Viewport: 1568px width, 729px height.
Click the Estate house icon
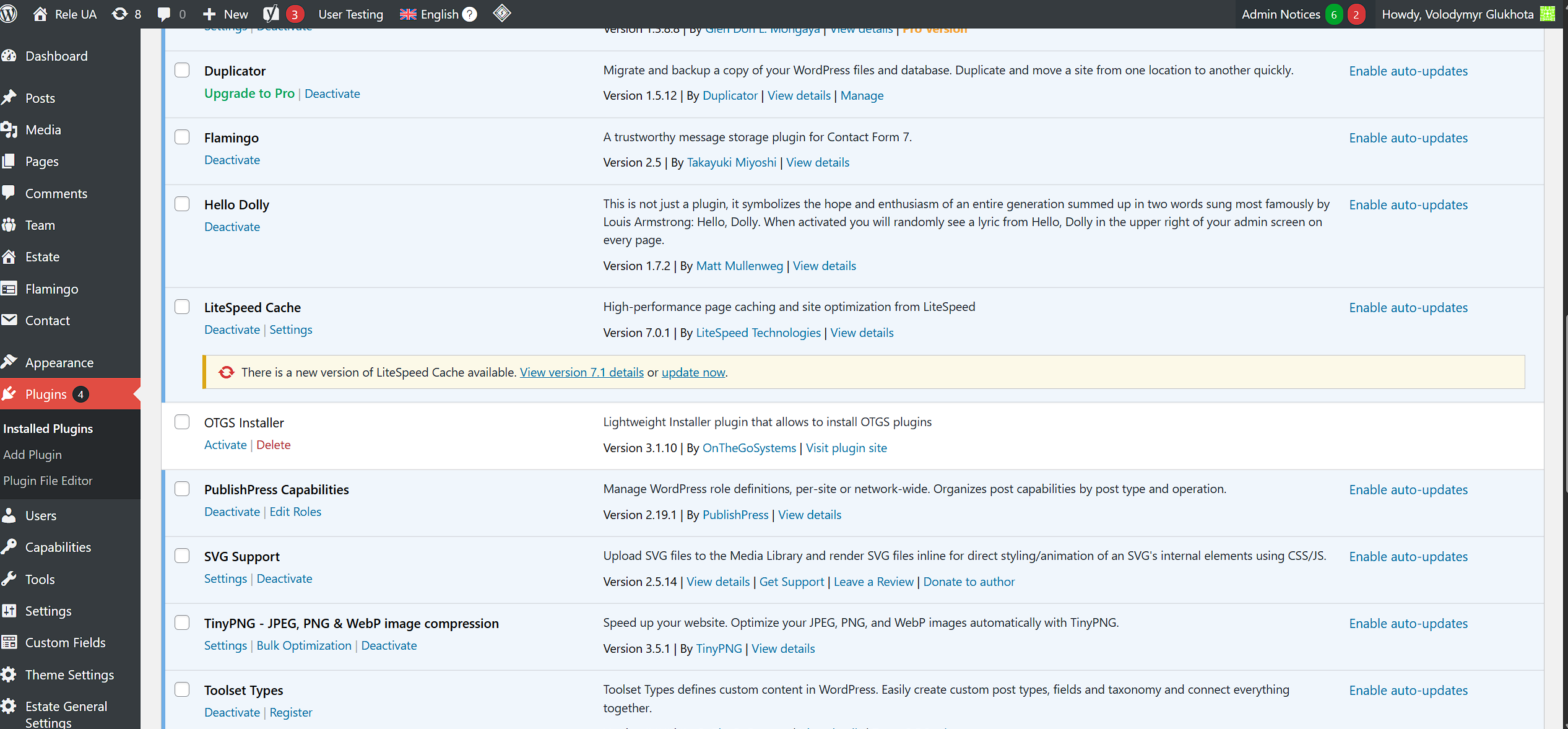coord(9,256)
